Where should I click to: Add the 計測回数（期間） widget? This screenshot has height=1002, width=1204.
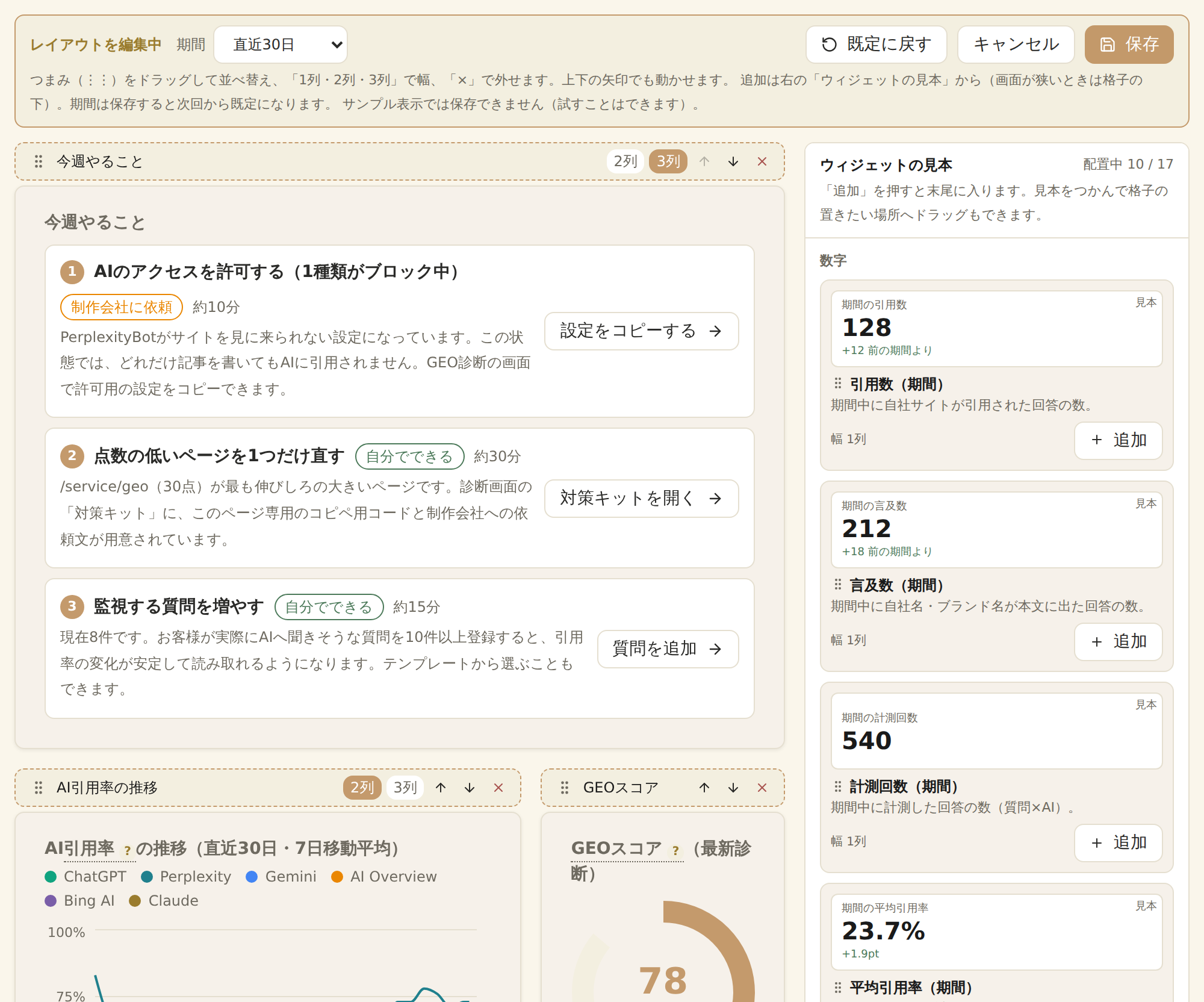[1119, 843]
